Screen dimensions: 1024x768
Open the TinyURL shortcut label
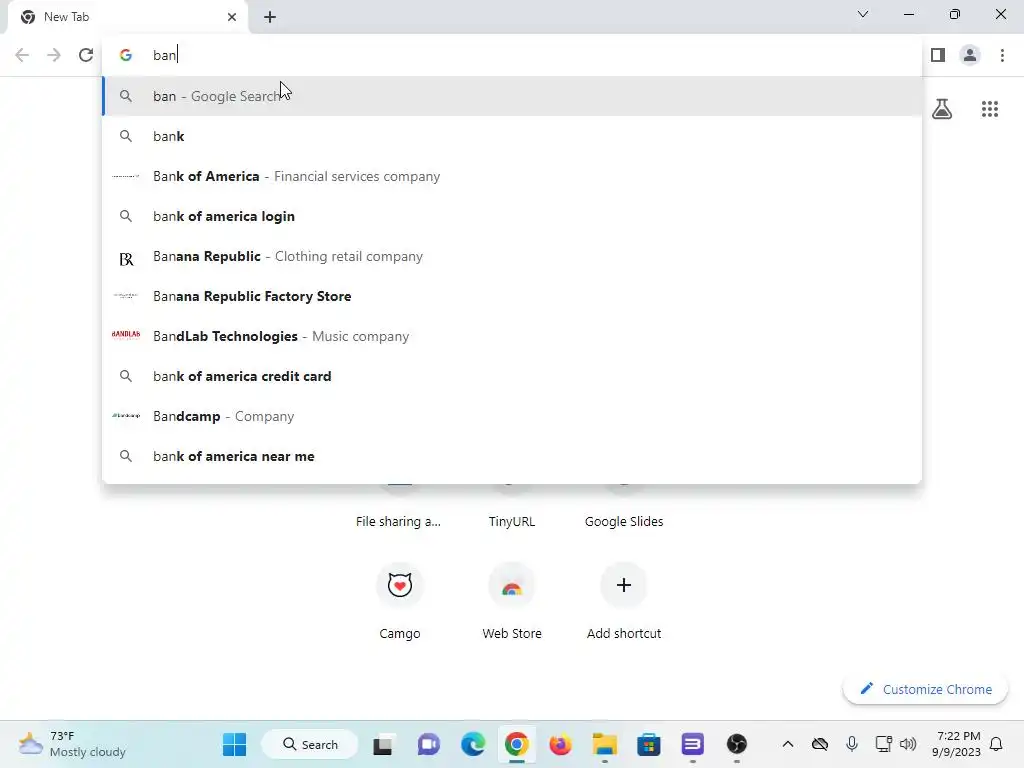pyautogui.click(x=512, y=521)
